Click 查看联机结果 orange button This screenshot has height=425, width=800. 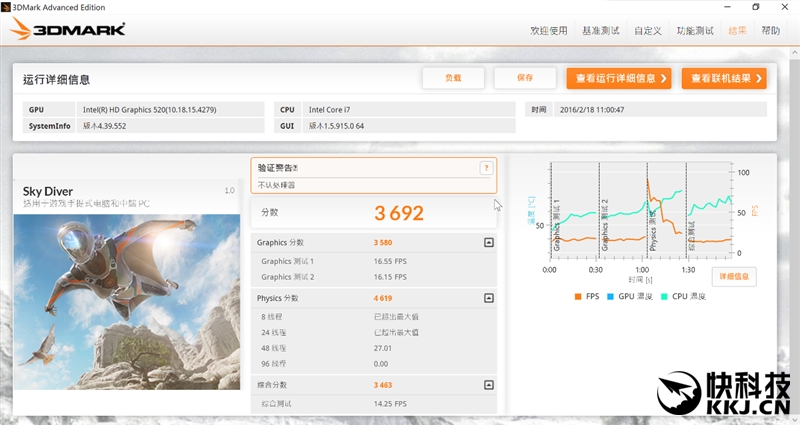point(724,78)
